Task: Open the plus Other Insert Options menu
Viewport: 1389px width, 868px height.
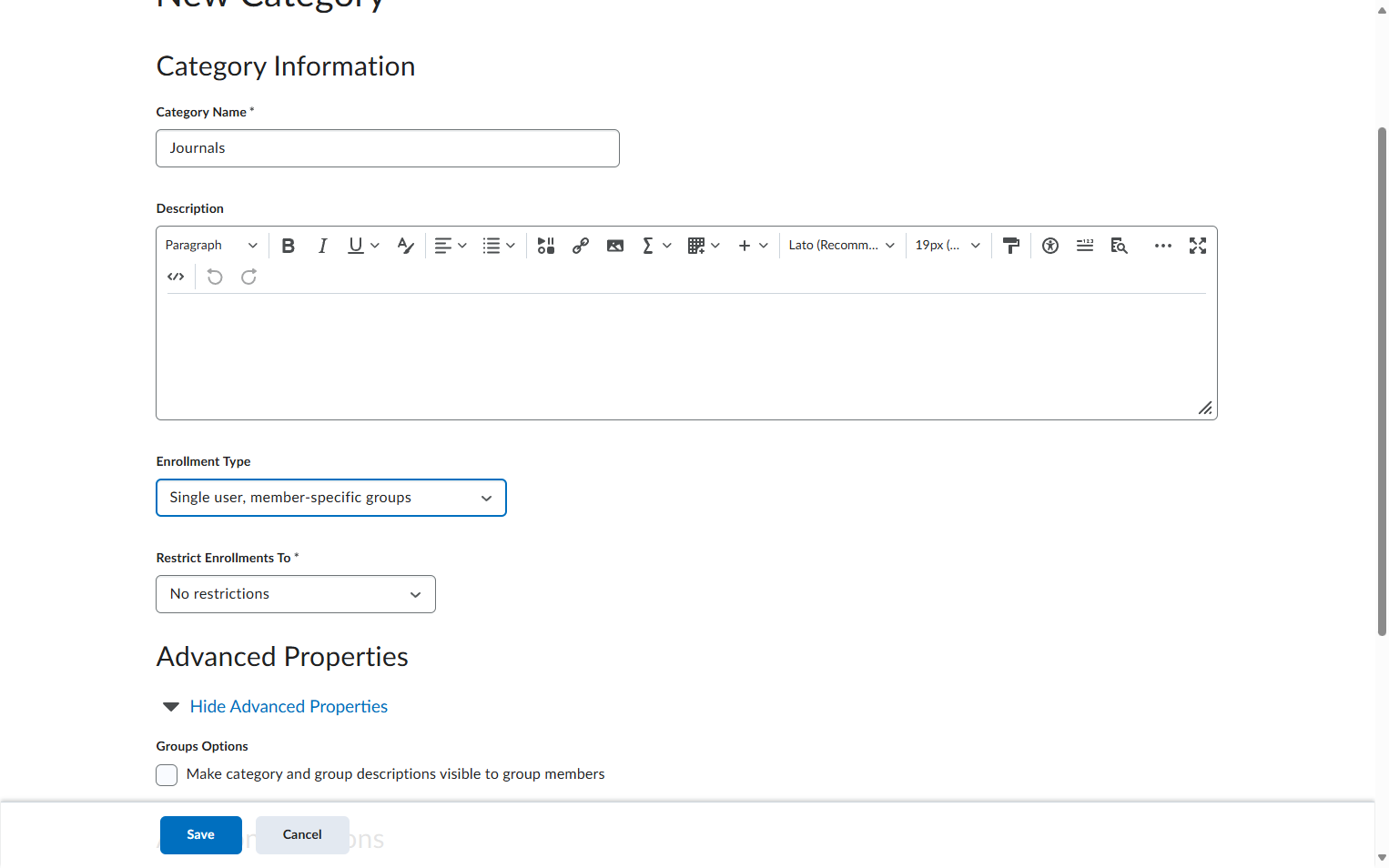Action: click(753, 246)
